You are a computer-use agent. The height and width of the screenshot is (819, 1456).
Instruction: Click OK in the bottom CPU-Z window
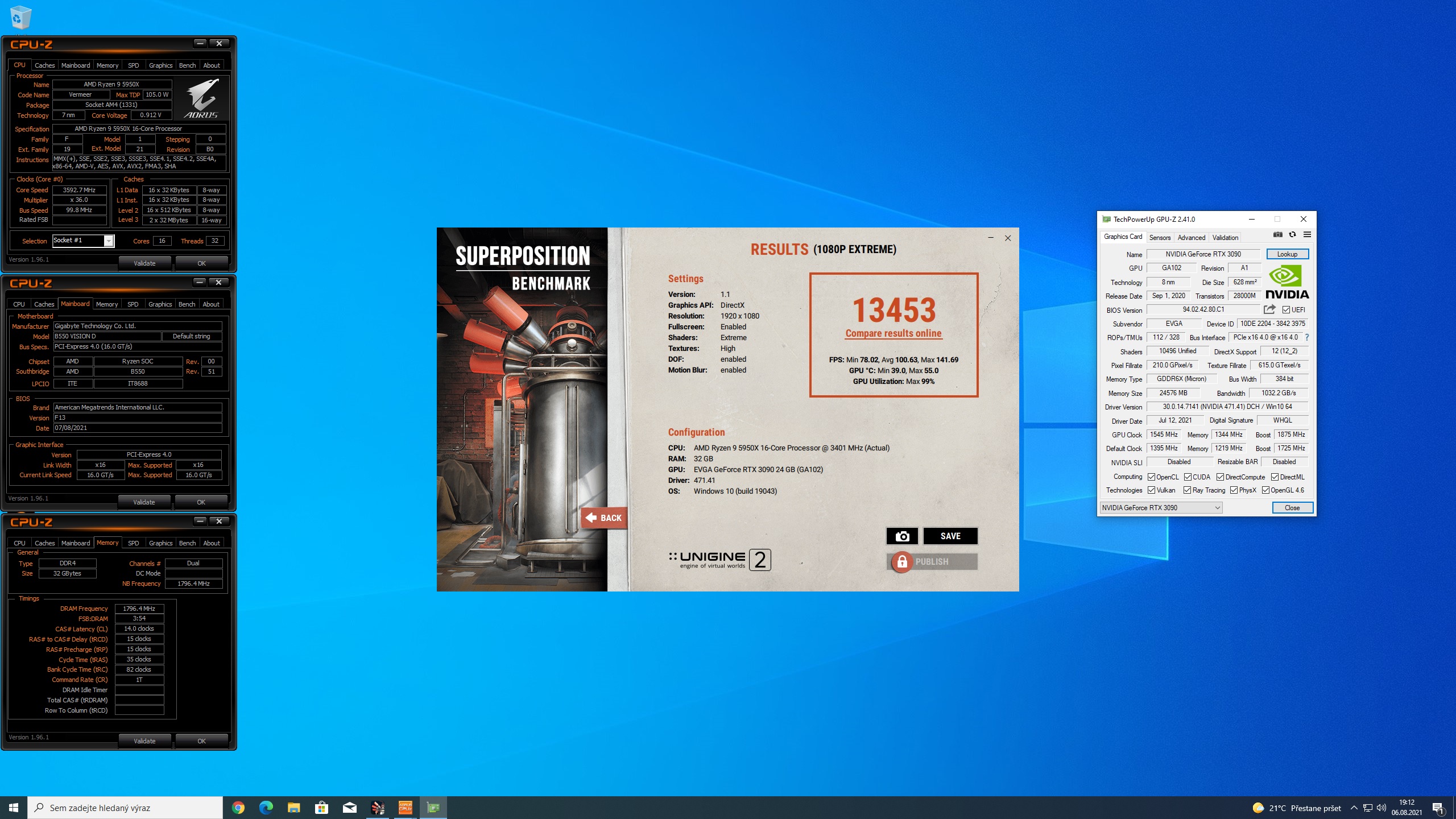(201, 741)
